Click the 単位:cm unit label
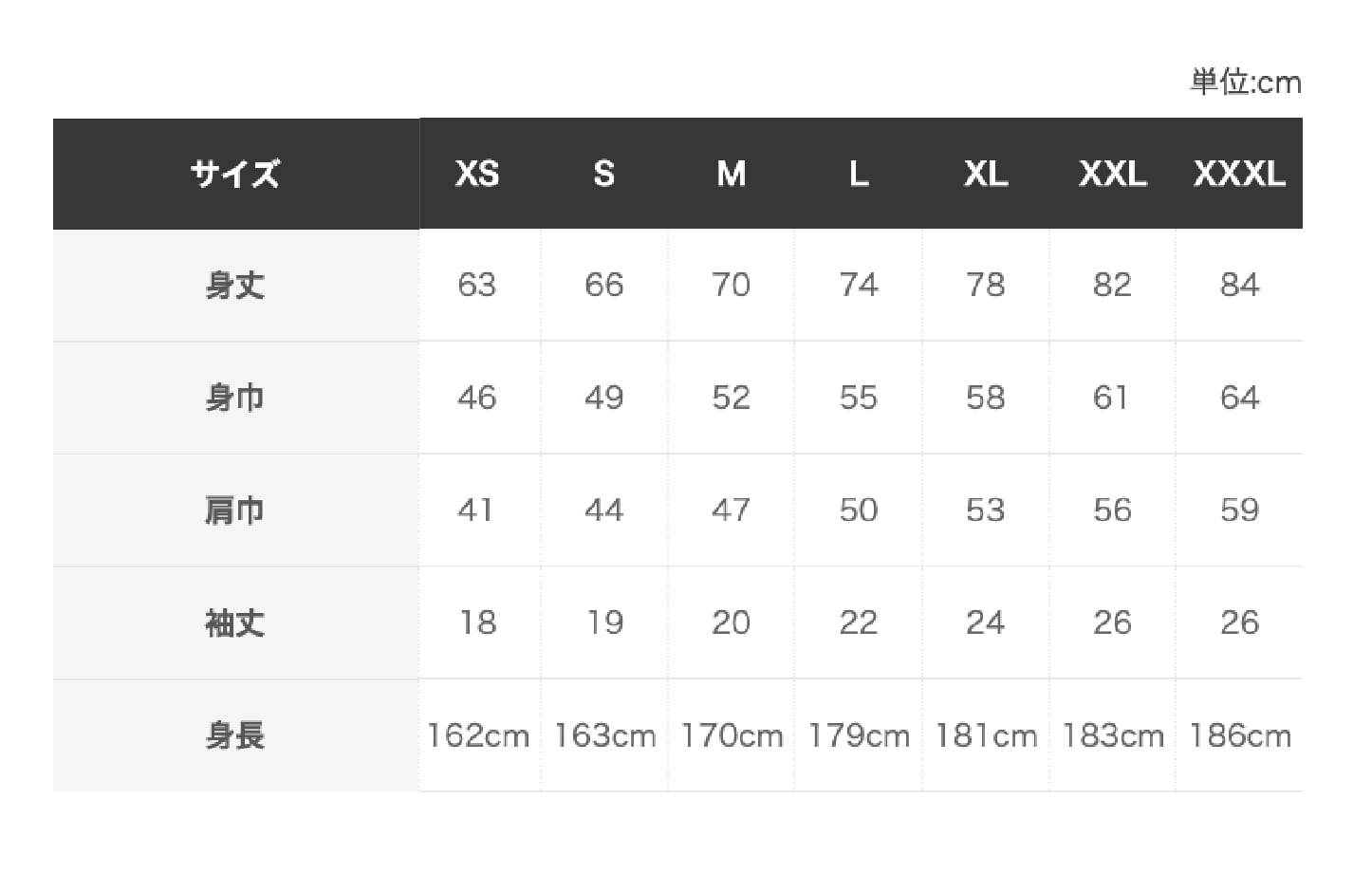1372x873 pixels. 1246,83
